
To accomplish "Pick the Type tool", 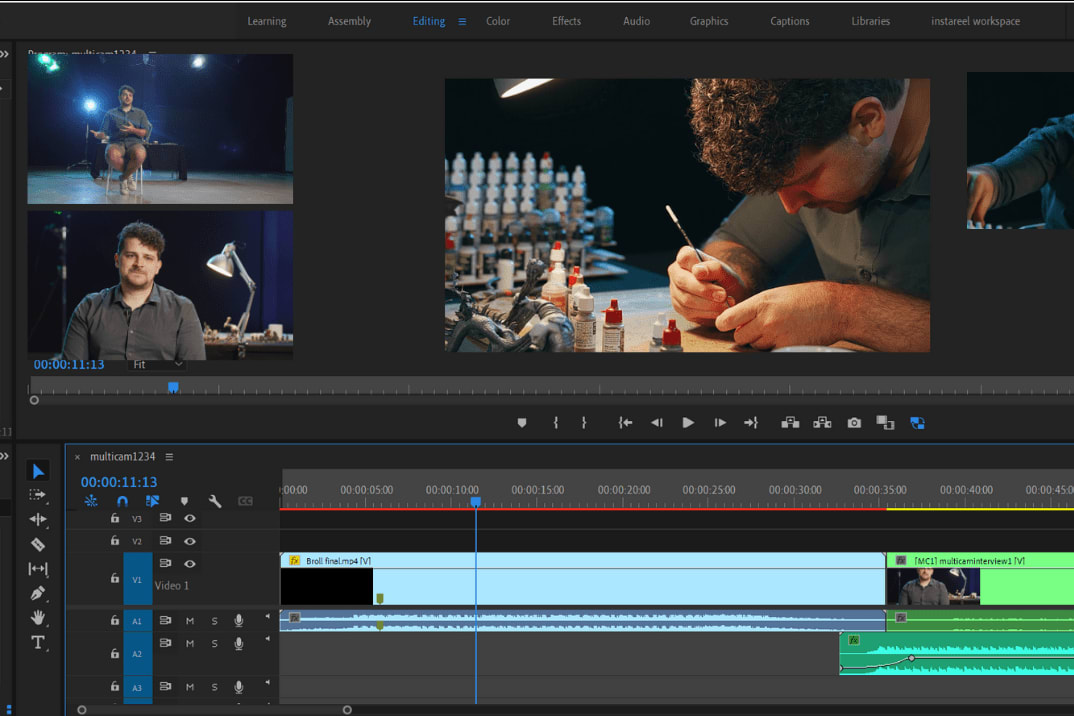I will click(x=38, y=642).
